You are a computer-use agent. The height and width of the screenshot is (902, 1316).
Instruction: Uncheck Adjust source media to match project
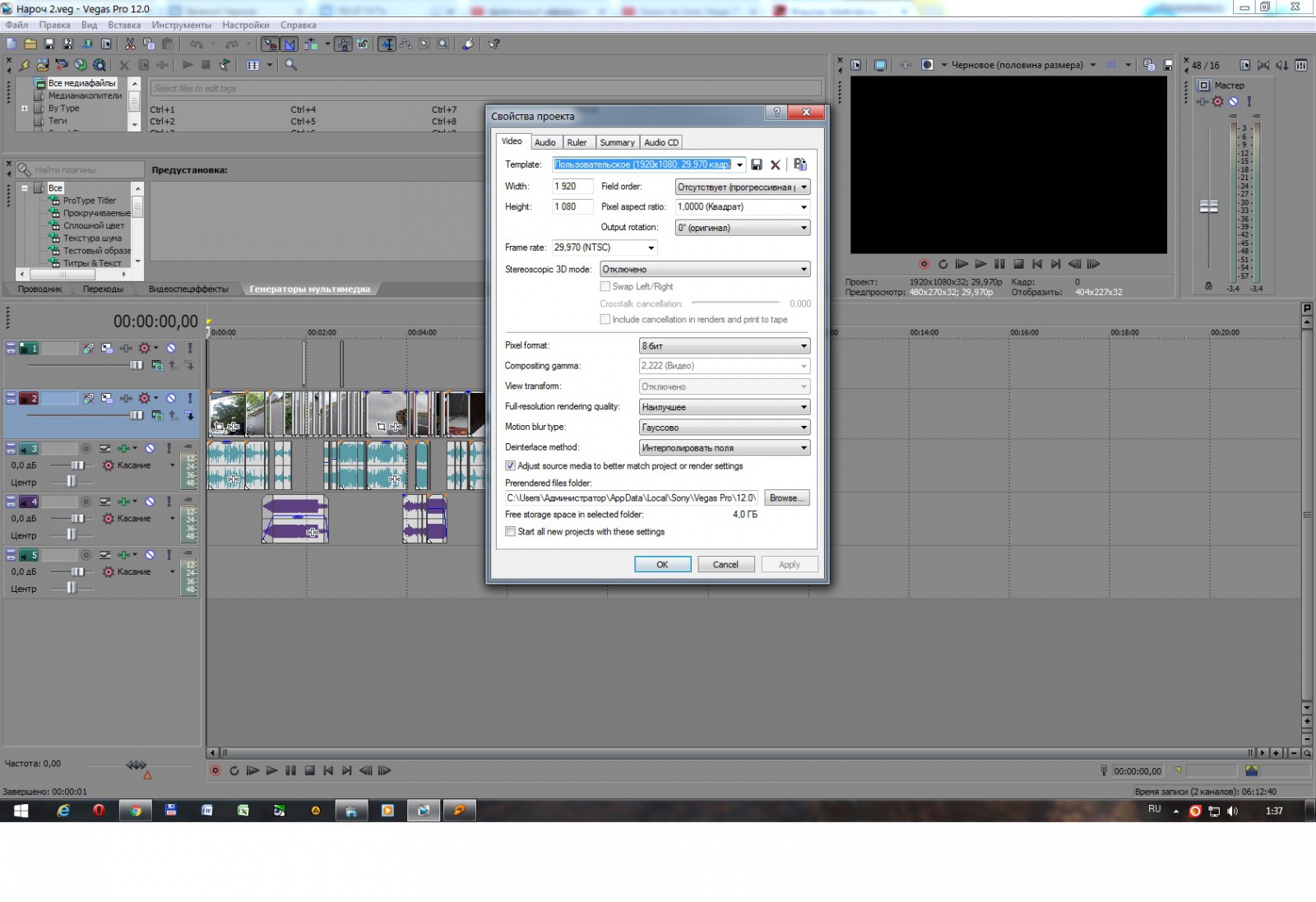511,466
